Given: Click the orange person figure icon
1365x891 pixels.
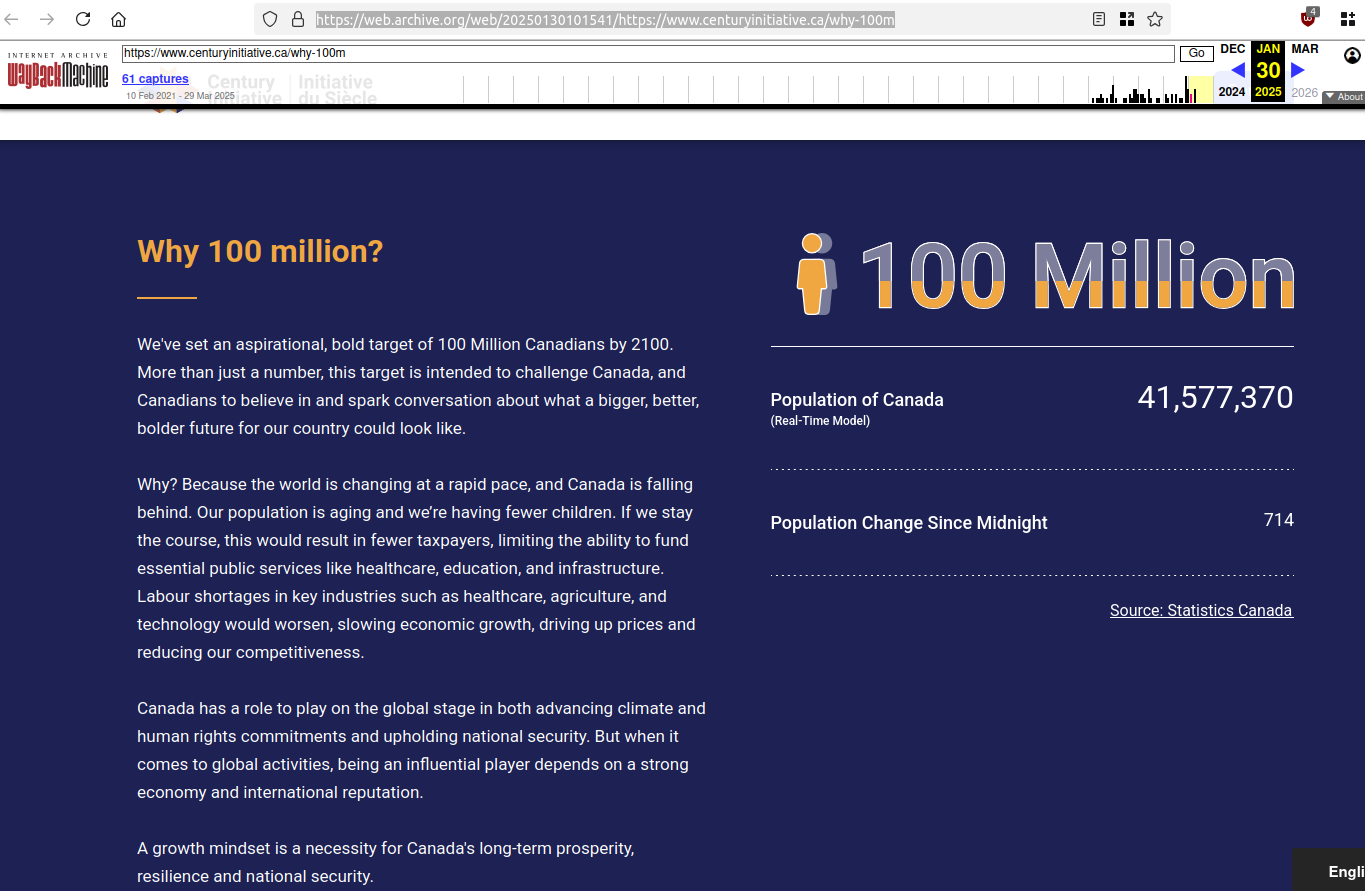Looking at the screenshot, I should click(816, 274).
